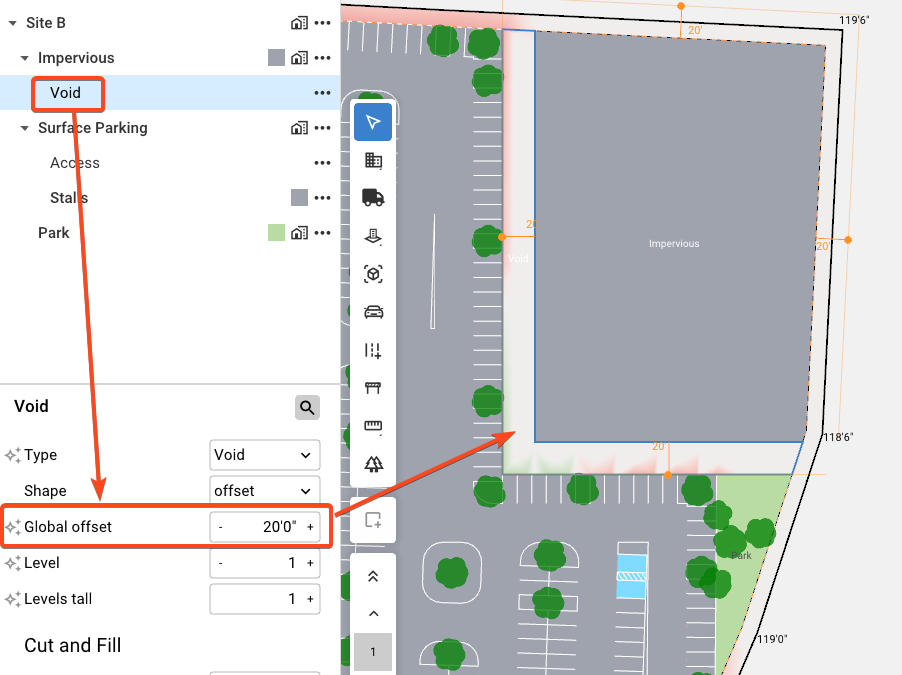This screenshot has width=902, height=675.
Task: Click the 3D cube tool icon
Action: (373, 274)
